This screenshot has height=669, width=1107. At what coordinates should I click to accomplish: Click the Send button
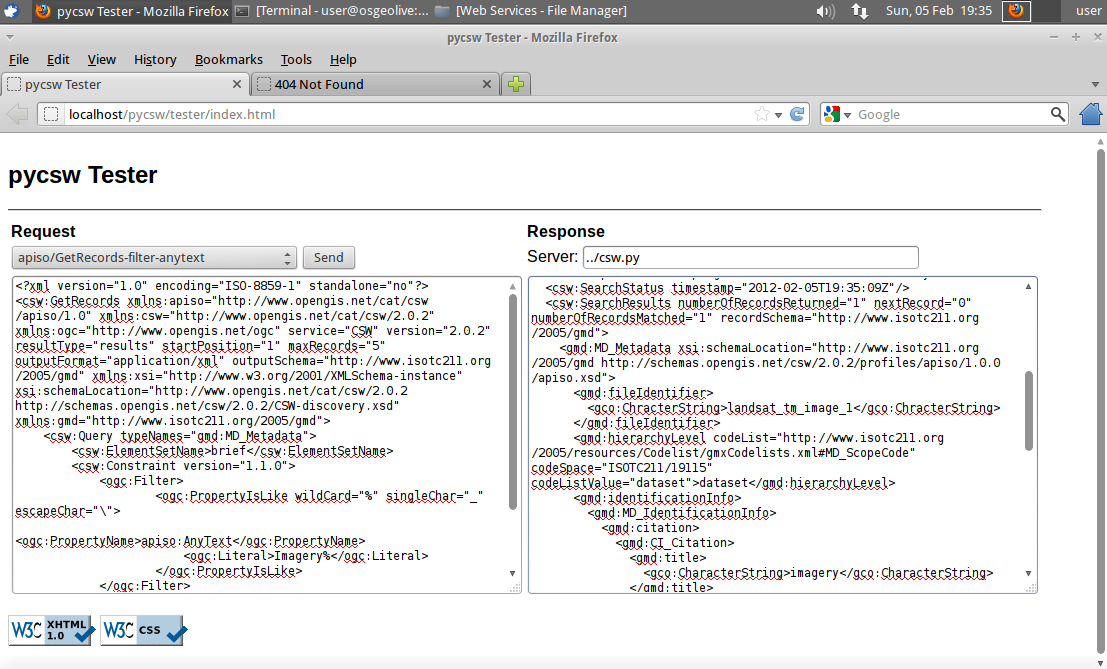coord(329,258)
